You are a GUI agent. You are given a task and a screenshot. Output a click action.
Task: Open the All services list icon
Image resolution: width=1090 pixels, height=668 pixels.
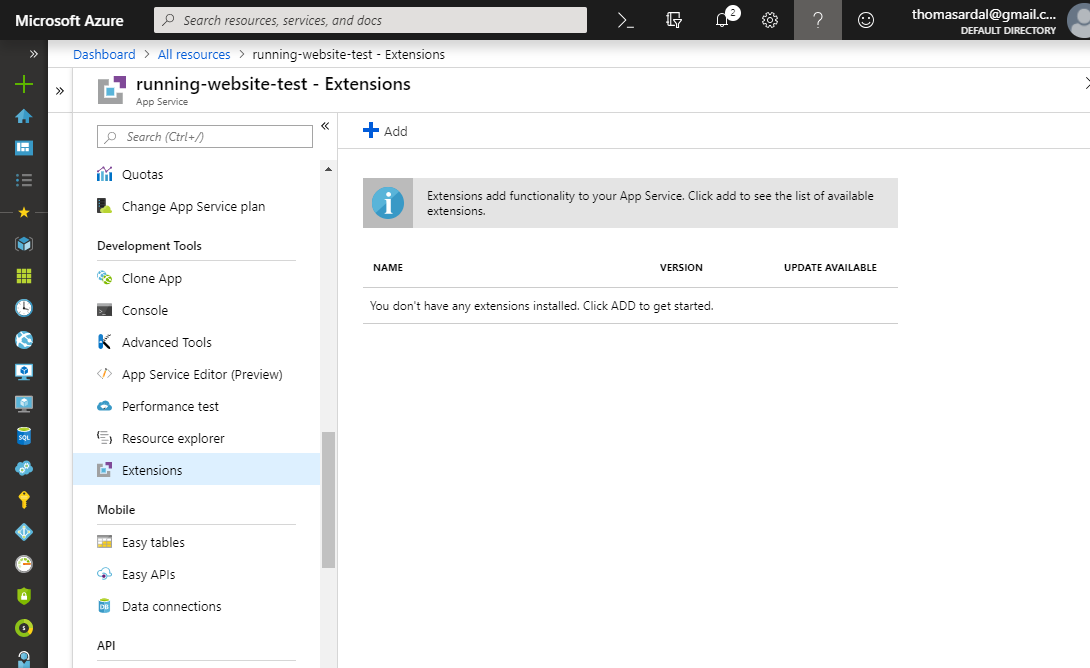[x=24, y=180]
